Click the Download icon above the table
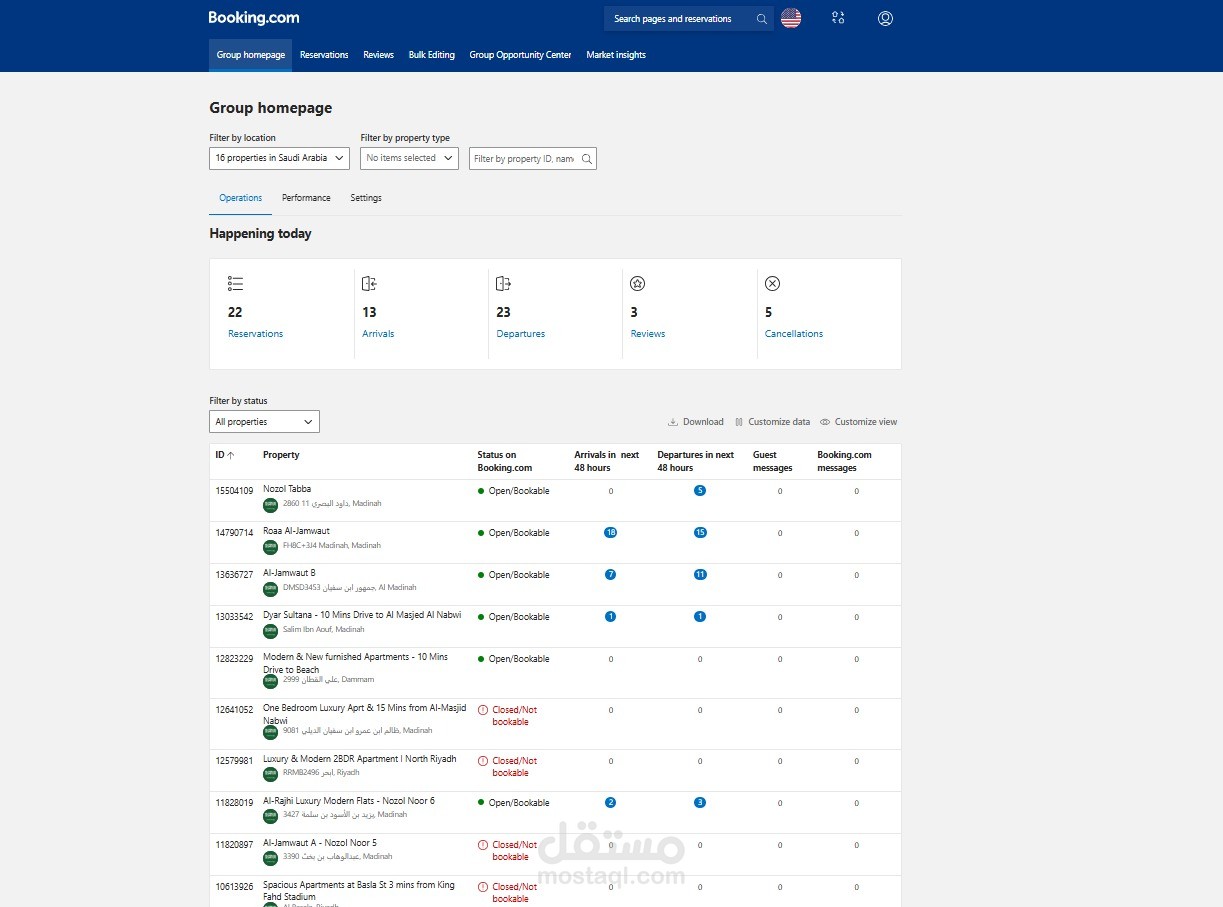This screenshot has height=907, width=1223. 673,422
